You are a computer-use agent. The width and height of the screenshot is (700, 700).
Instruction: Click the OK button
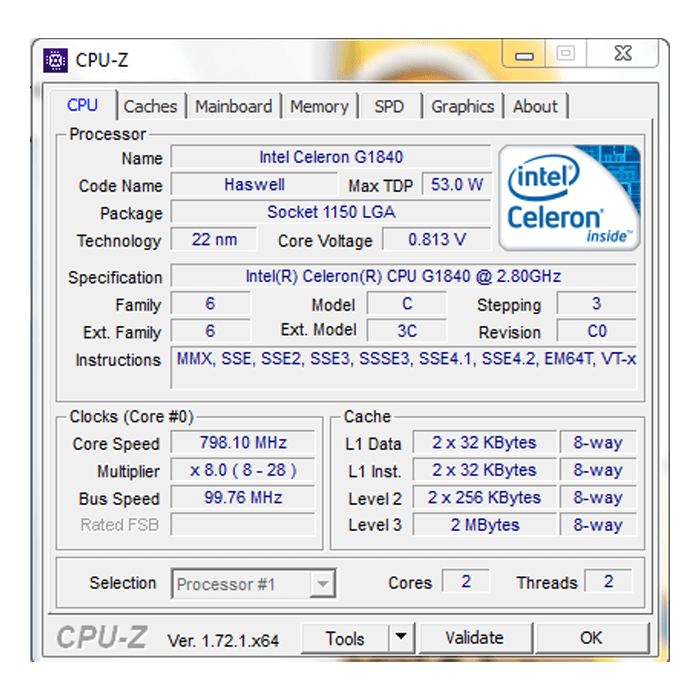coord(591,638)
